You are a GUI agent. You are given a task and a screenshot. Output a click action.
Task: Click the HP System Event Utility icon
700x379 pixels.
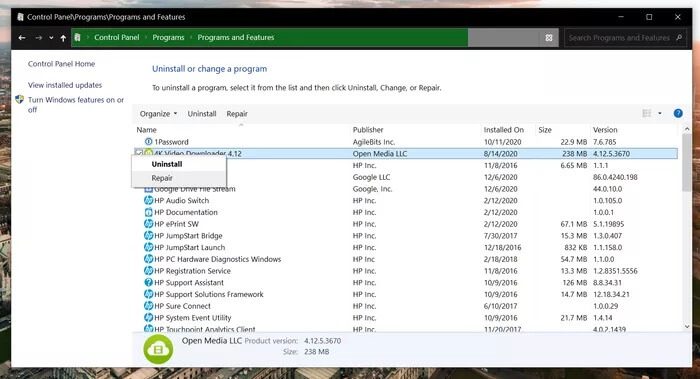(x=149, y=317)
